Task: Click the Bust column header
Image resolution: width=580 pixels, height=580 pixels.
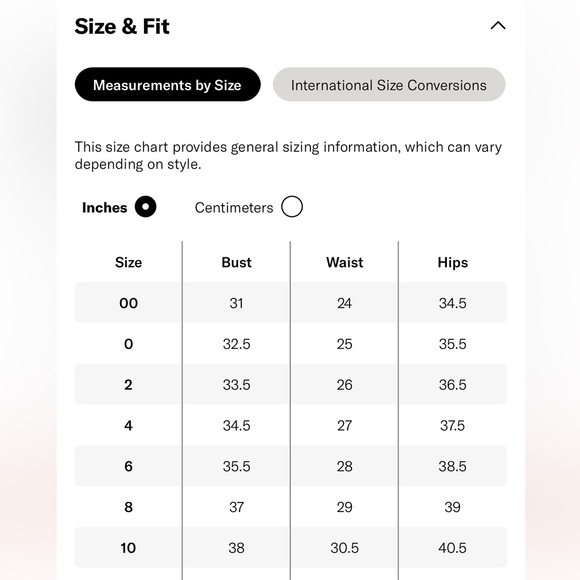Action: (x=236, y=262)
